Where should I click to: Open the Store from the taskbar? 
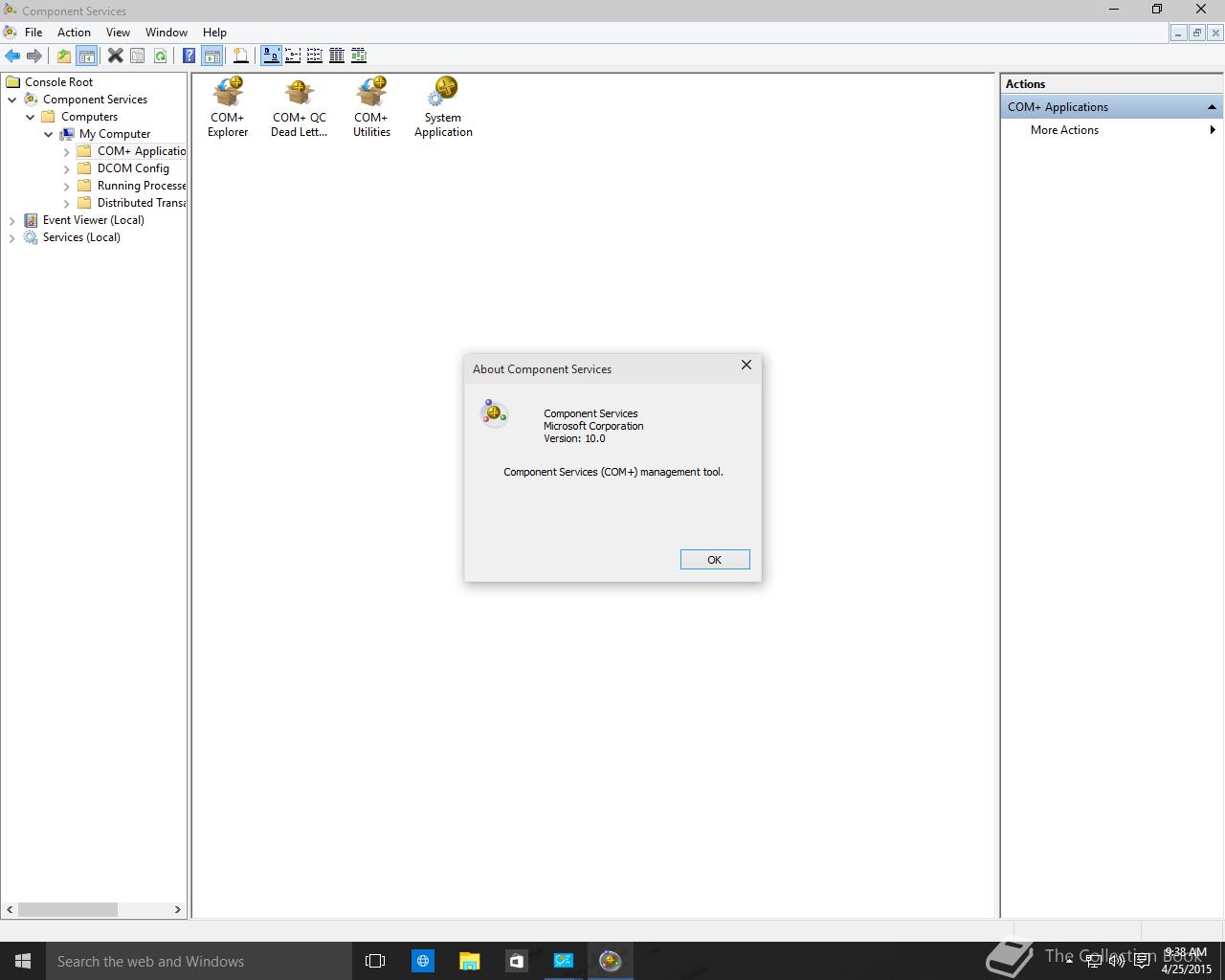pos(516,961)
